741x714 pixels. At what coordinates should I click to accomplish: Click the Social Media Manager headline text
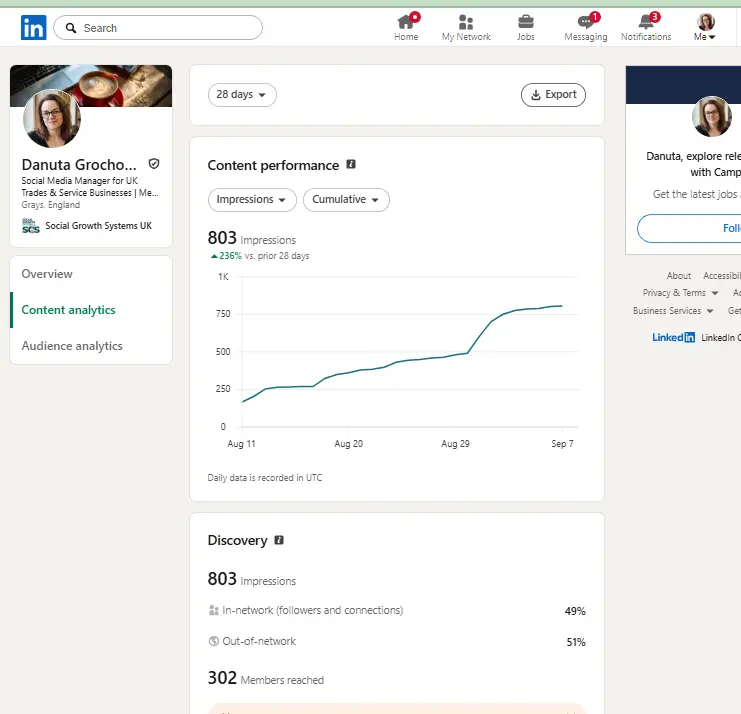tap(90, 187)
